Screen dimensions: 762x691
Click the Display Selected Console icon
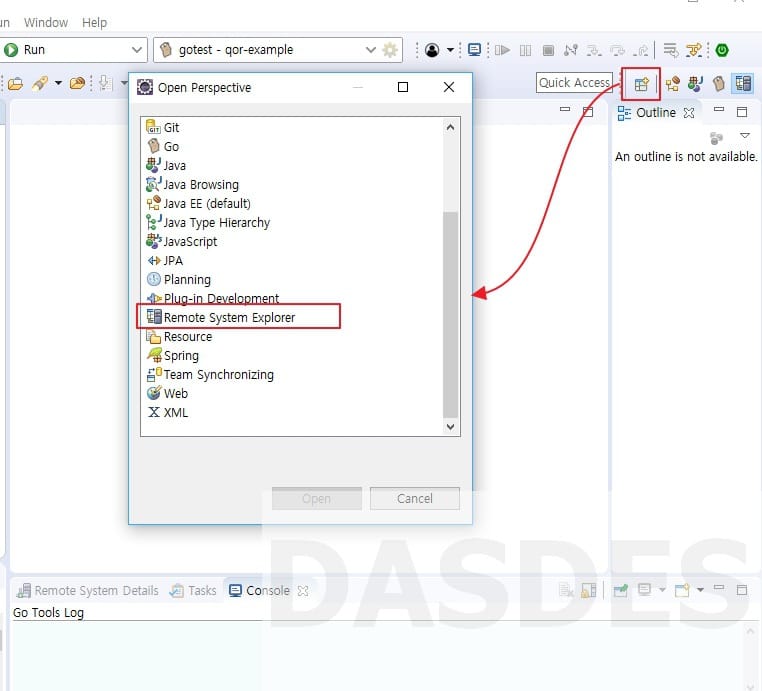[x=644, y=590]
